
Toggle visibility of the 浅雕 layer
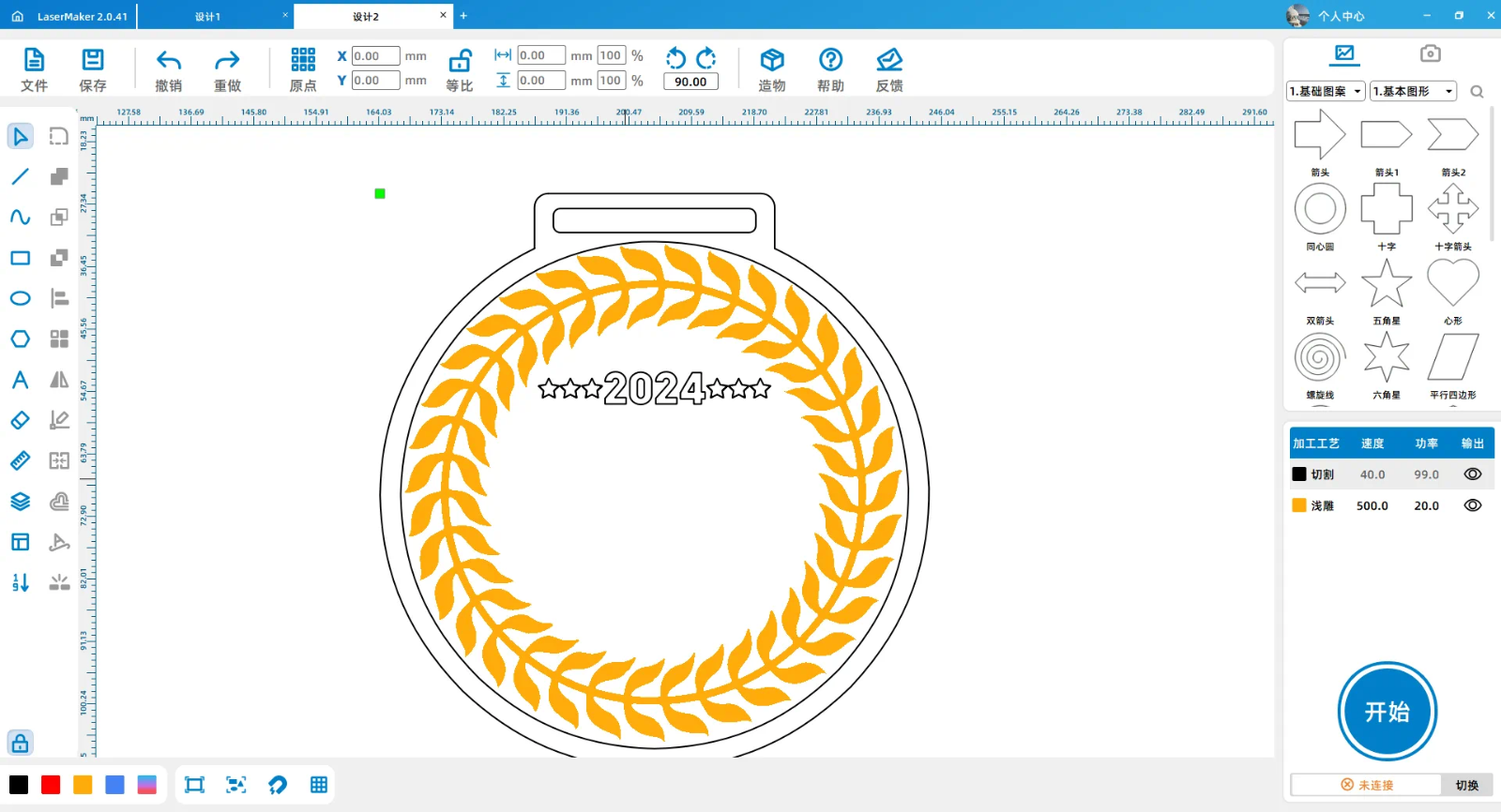click(x=1473, y=505)
